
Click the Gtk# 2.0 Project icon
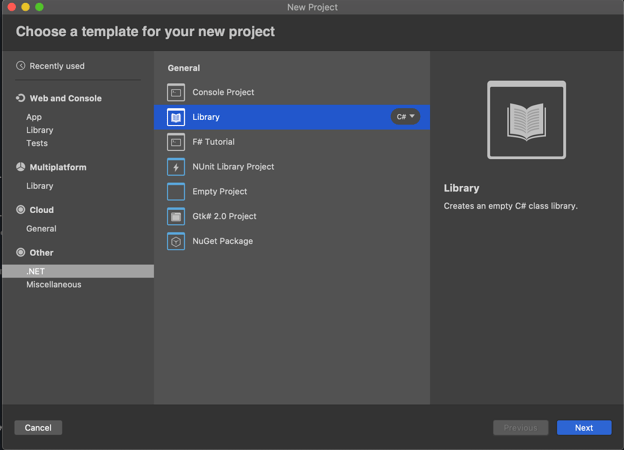point(176,216)
